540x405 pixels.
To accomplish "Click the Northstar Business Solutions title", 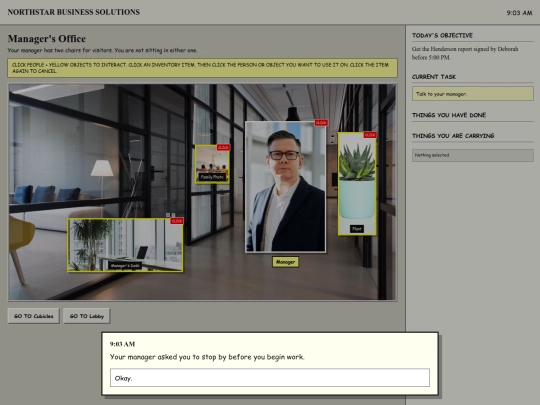I will 74,12.
